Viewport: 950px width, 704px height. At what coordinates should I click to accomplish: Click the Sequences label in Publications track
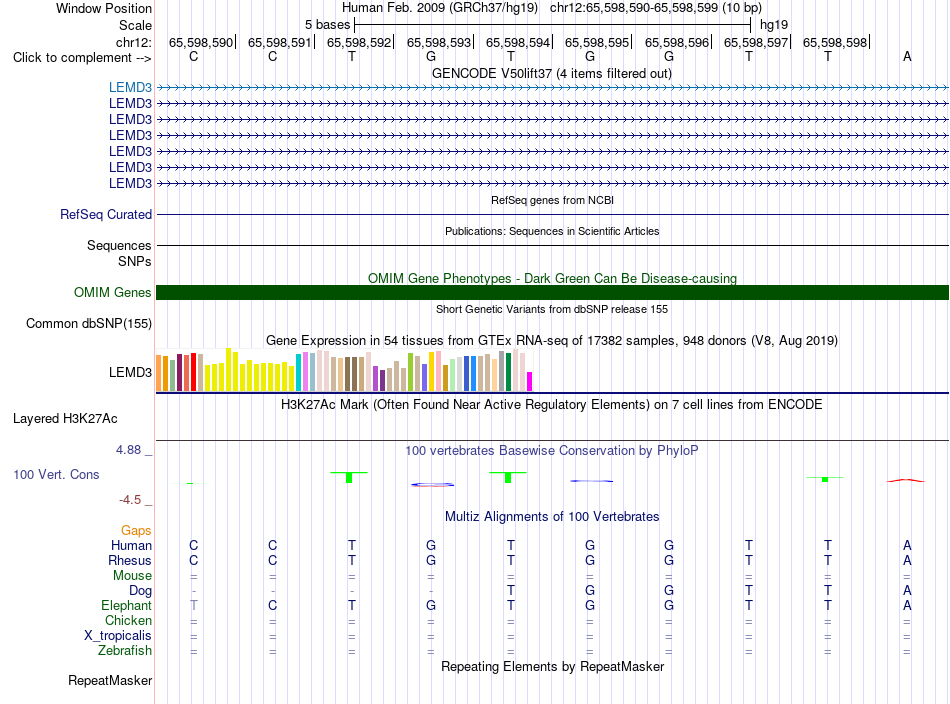tap(119, 245)
